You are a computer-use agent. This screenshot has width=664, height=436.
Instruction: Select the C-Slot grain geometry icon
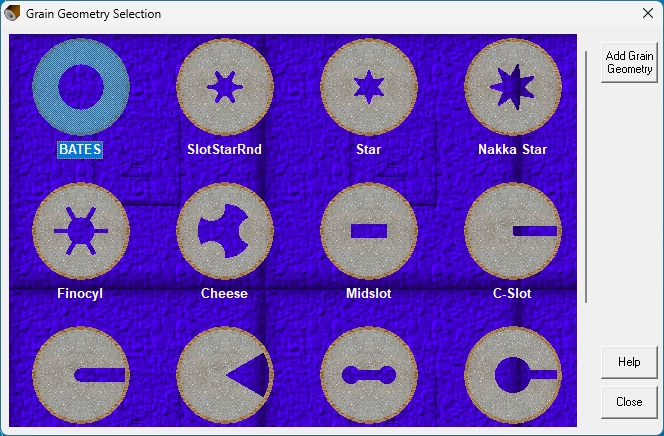click(x=513, y=231)
